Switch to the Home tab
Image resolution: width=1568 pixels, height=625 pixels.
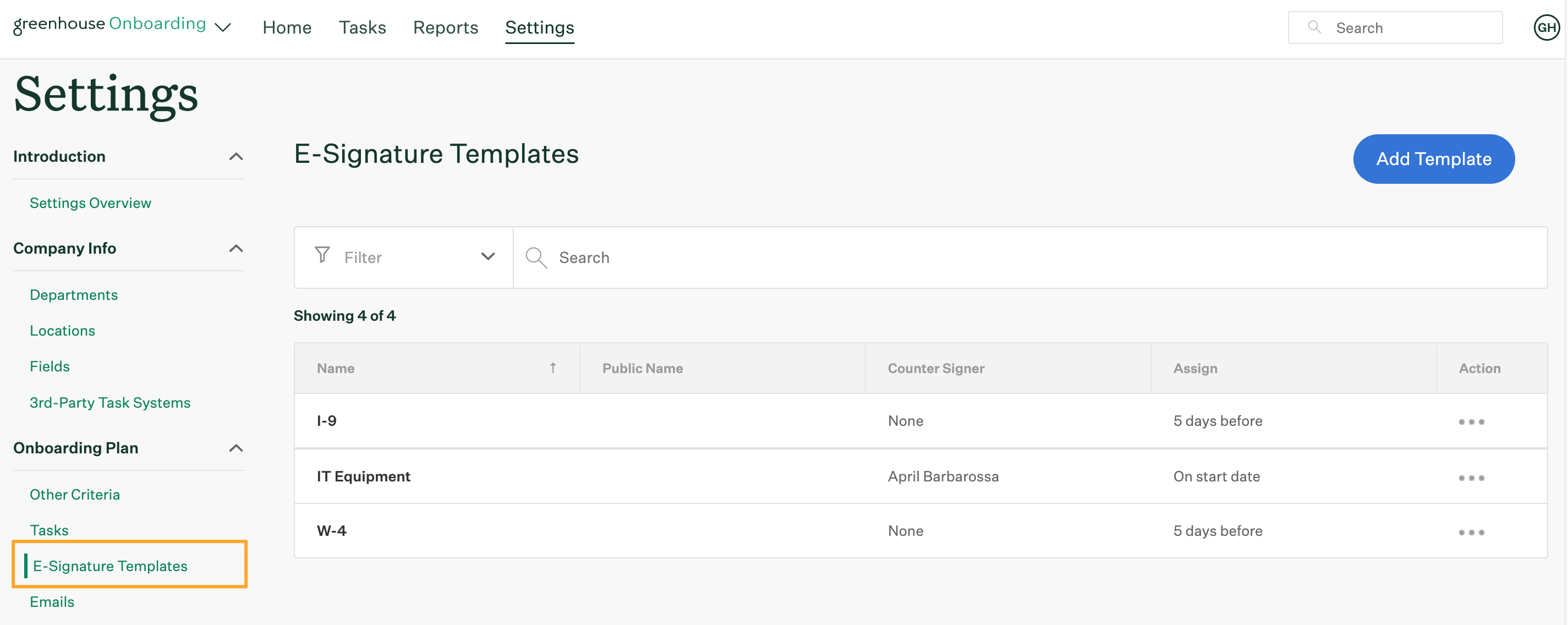(x=287, y=28)
